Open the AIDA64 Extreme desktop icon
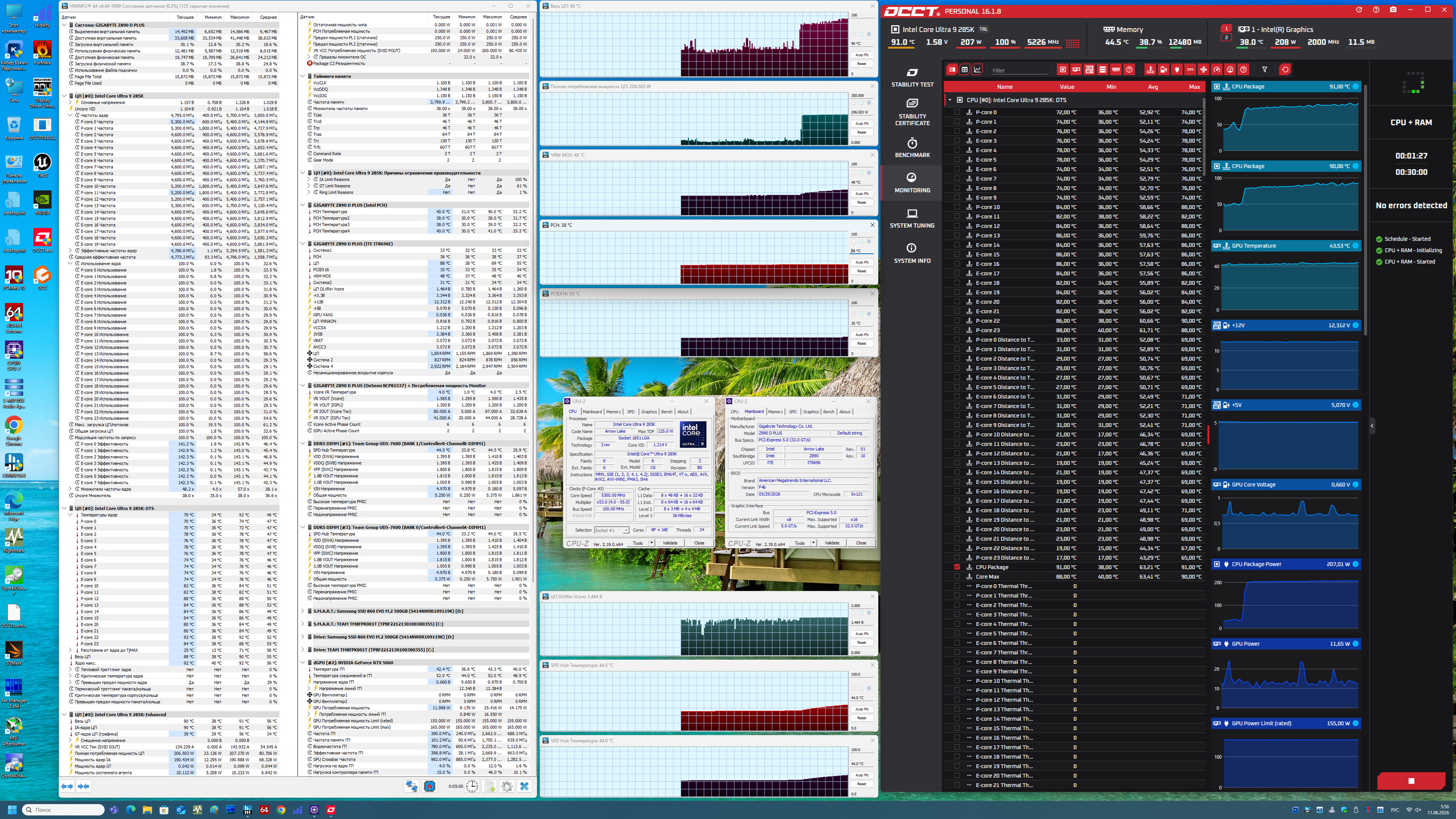 coord(14,319)
